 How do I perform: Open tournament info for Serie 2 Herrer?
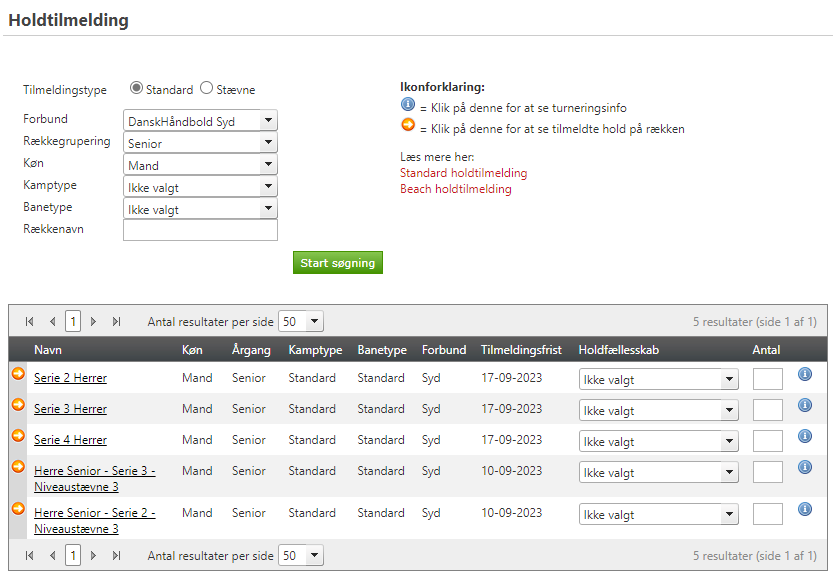click(805, 374)
